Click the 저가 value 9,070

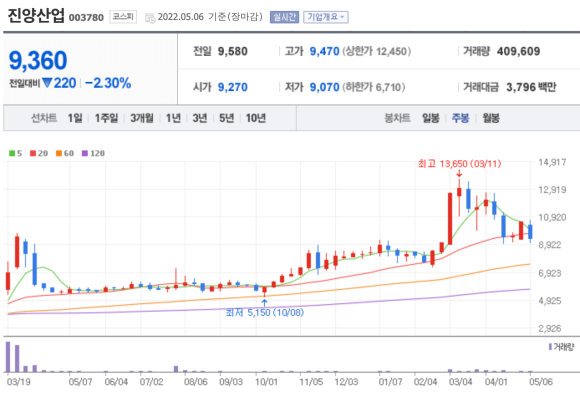pyautogui.click(x=324, y=87)
